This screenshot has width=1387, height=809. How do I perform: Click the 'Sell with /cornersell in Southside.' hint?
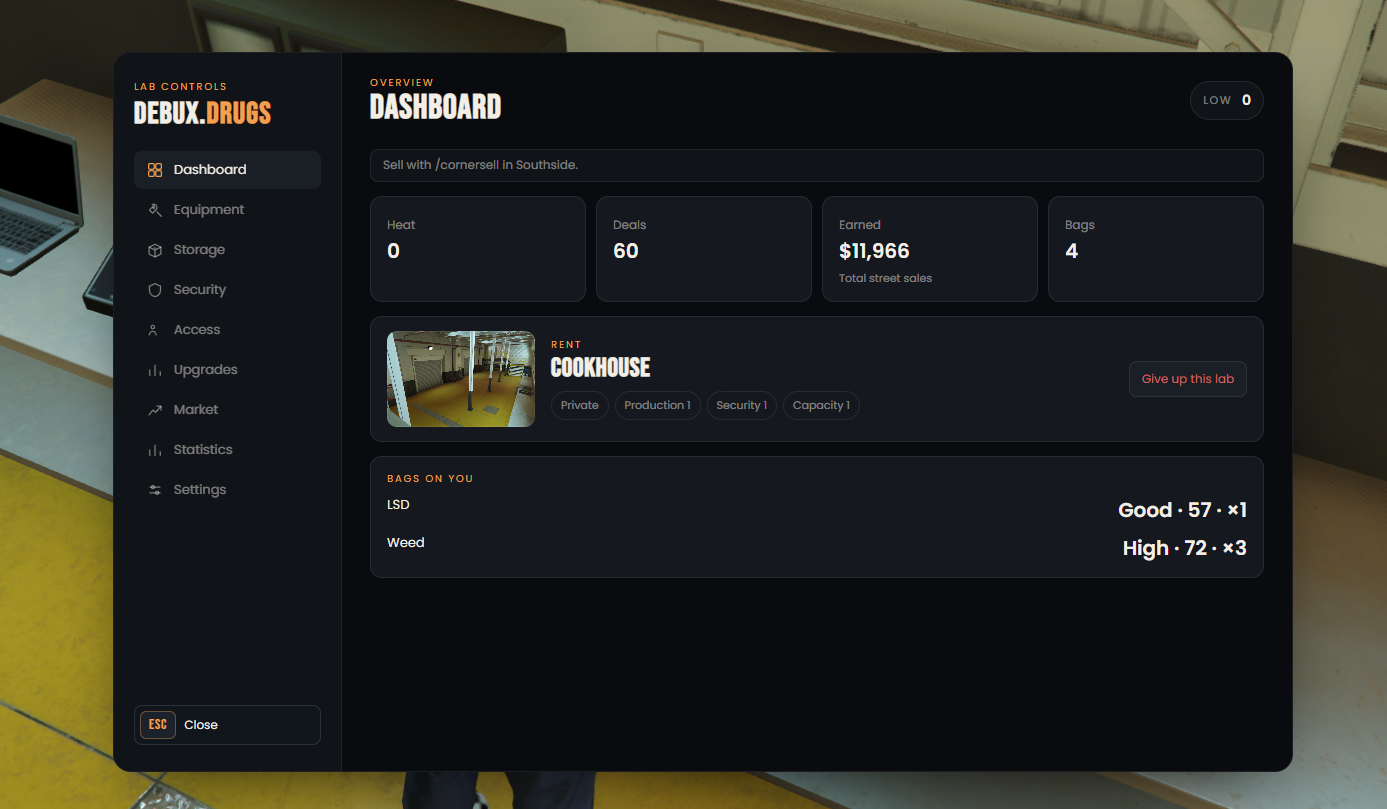pos(480,165)
